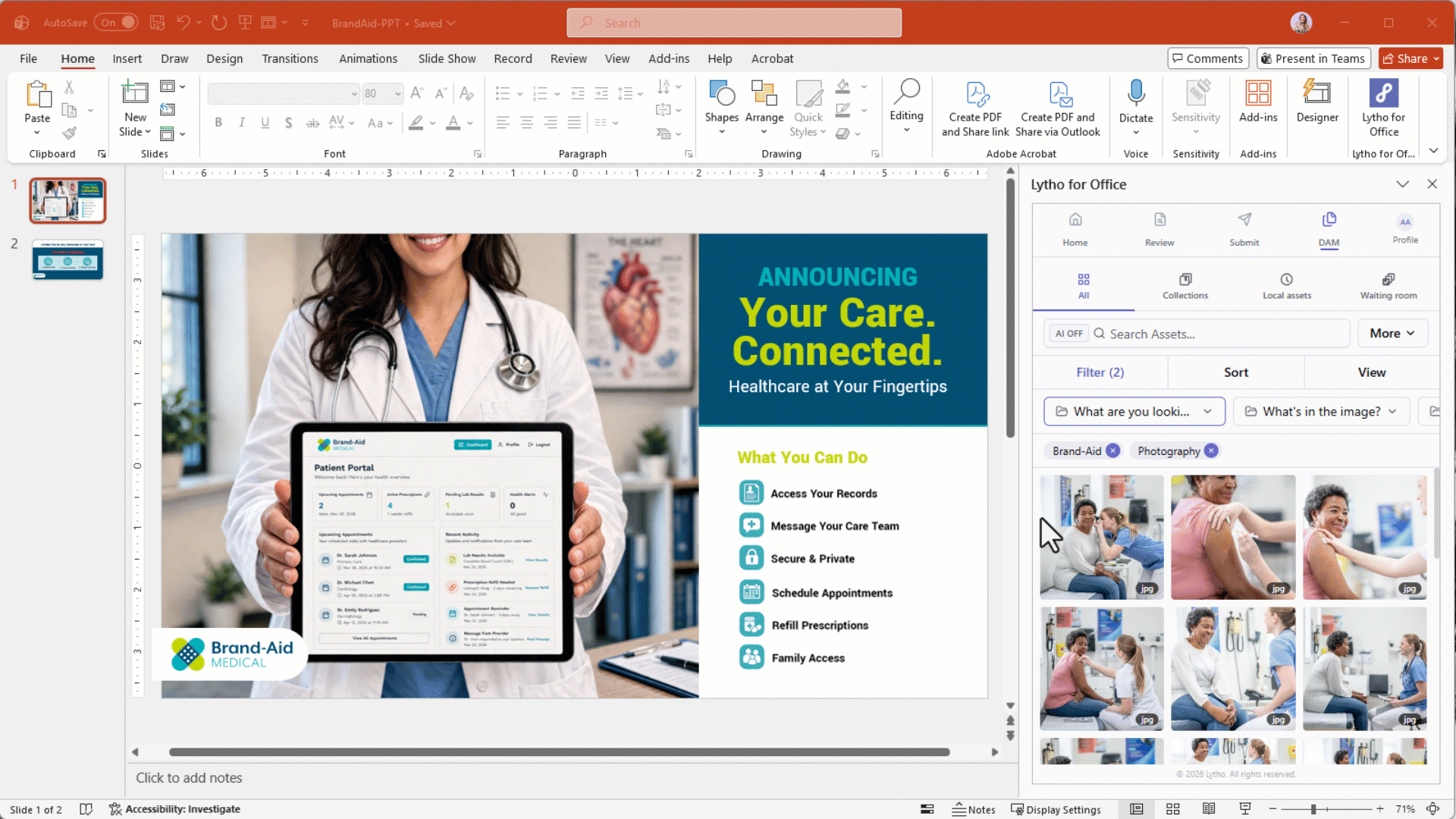The height and width of the screenshot is (819, 1456).
Task: Open Lytho Submit section
Action: pyautogui.click(x=1244, y=229)
